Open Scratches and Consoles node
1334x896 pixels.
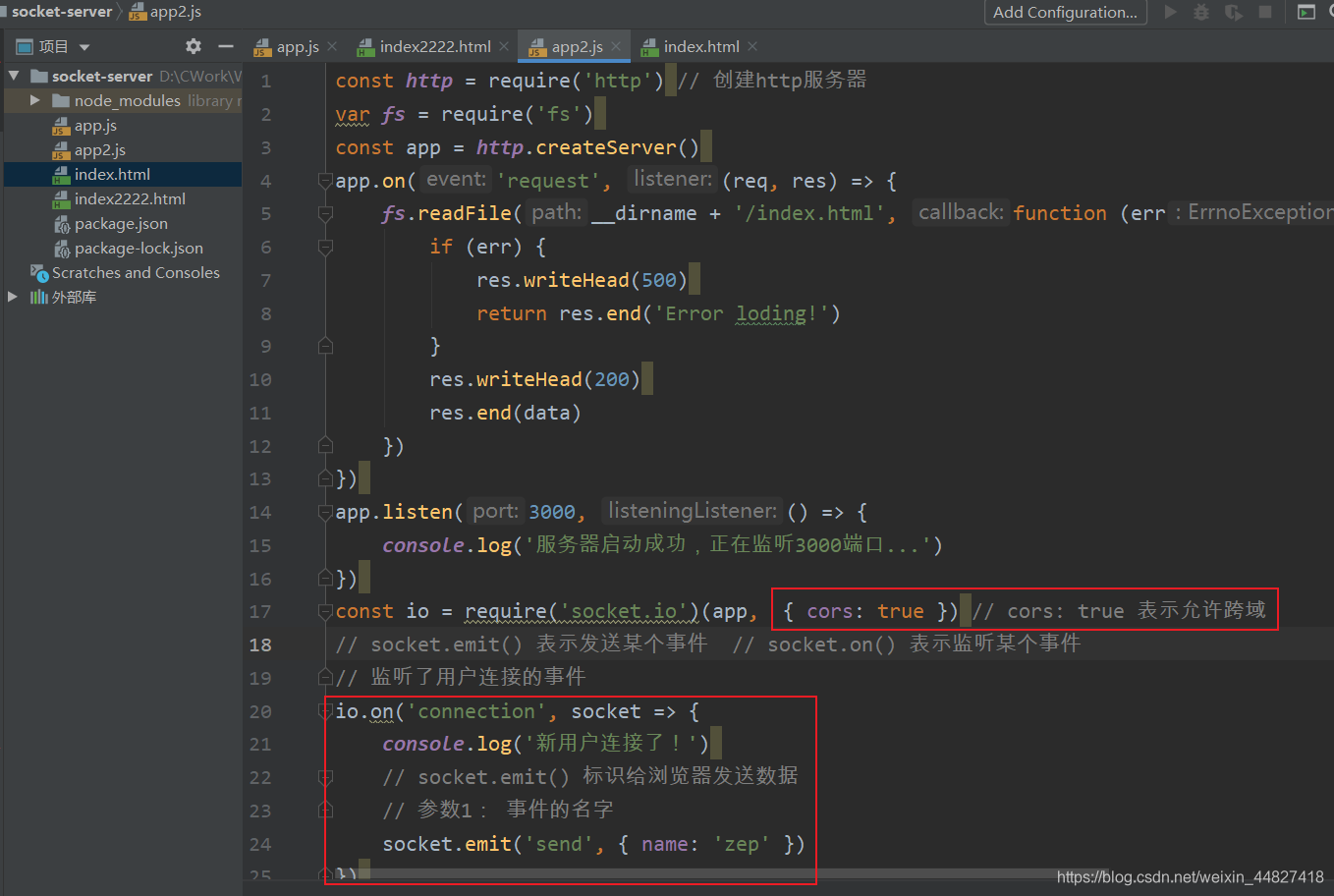point(136,272)
